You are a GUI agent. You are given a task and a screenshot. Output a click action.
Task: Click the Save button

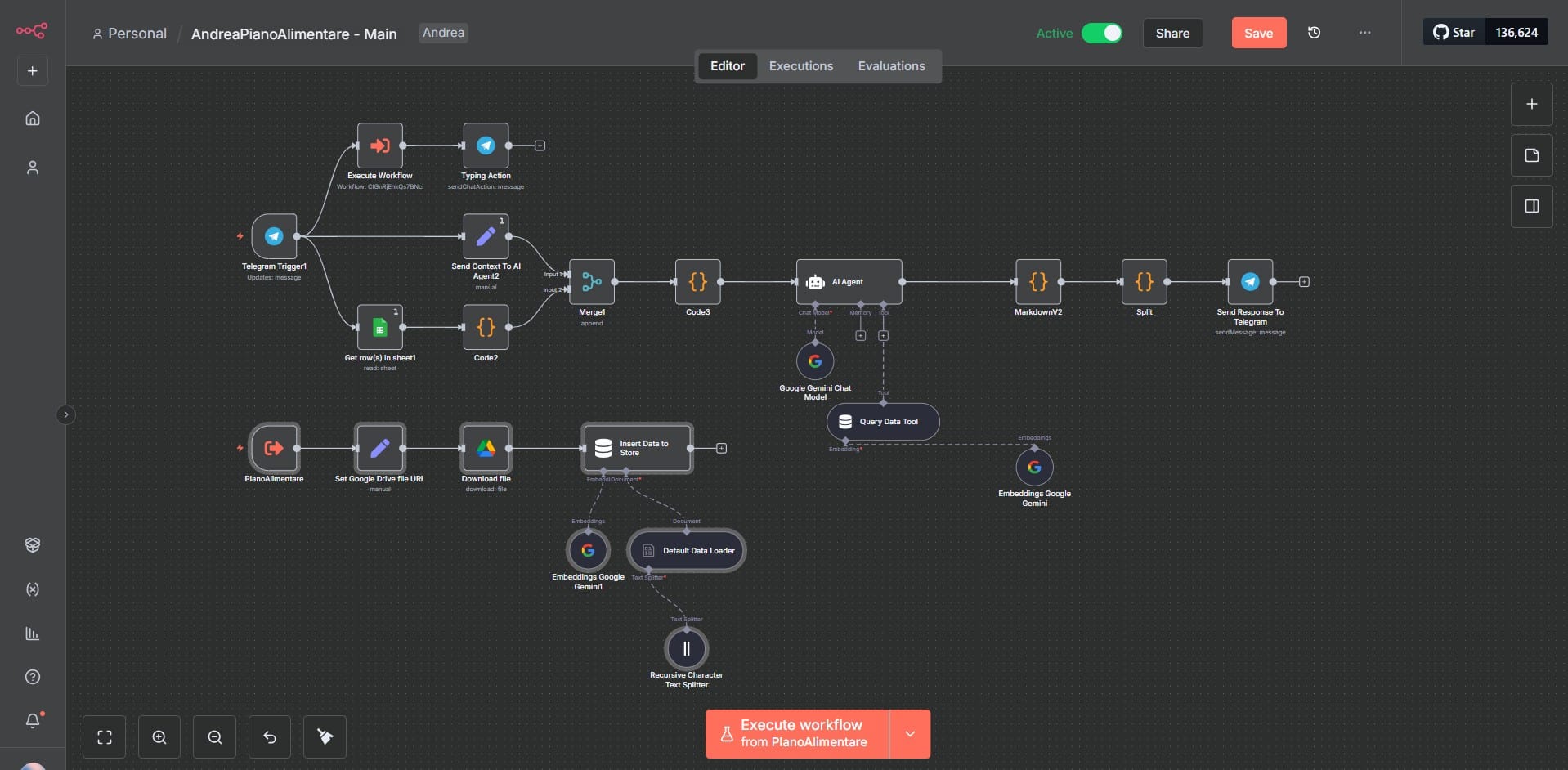tap(1258, 33)
